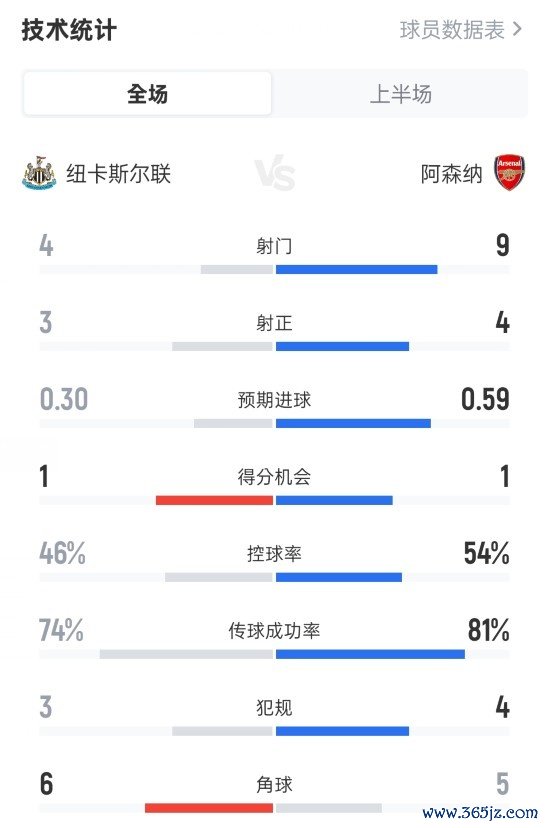545x828 pixels.
Task: Click the www.365jz.com watermark link
Action: (x=480, y=812)
